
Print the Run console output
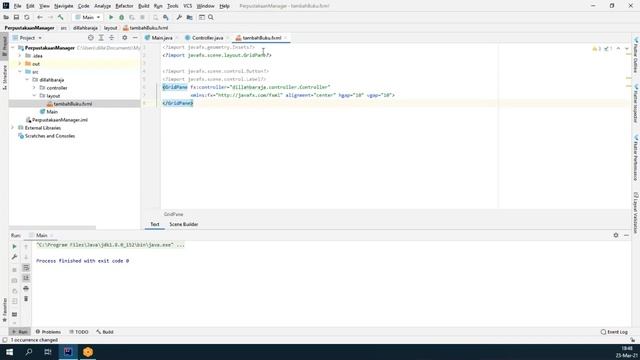(26, 288)
